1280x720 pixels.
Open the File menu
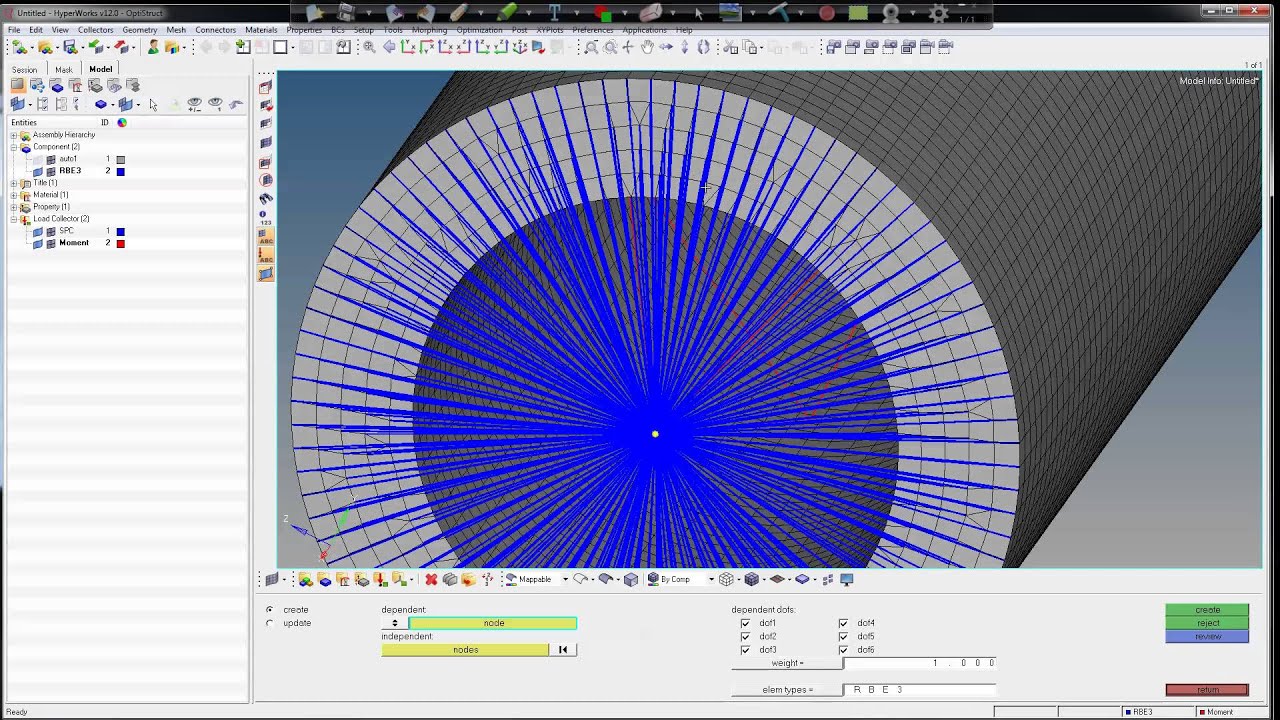[x=15, y=30]
